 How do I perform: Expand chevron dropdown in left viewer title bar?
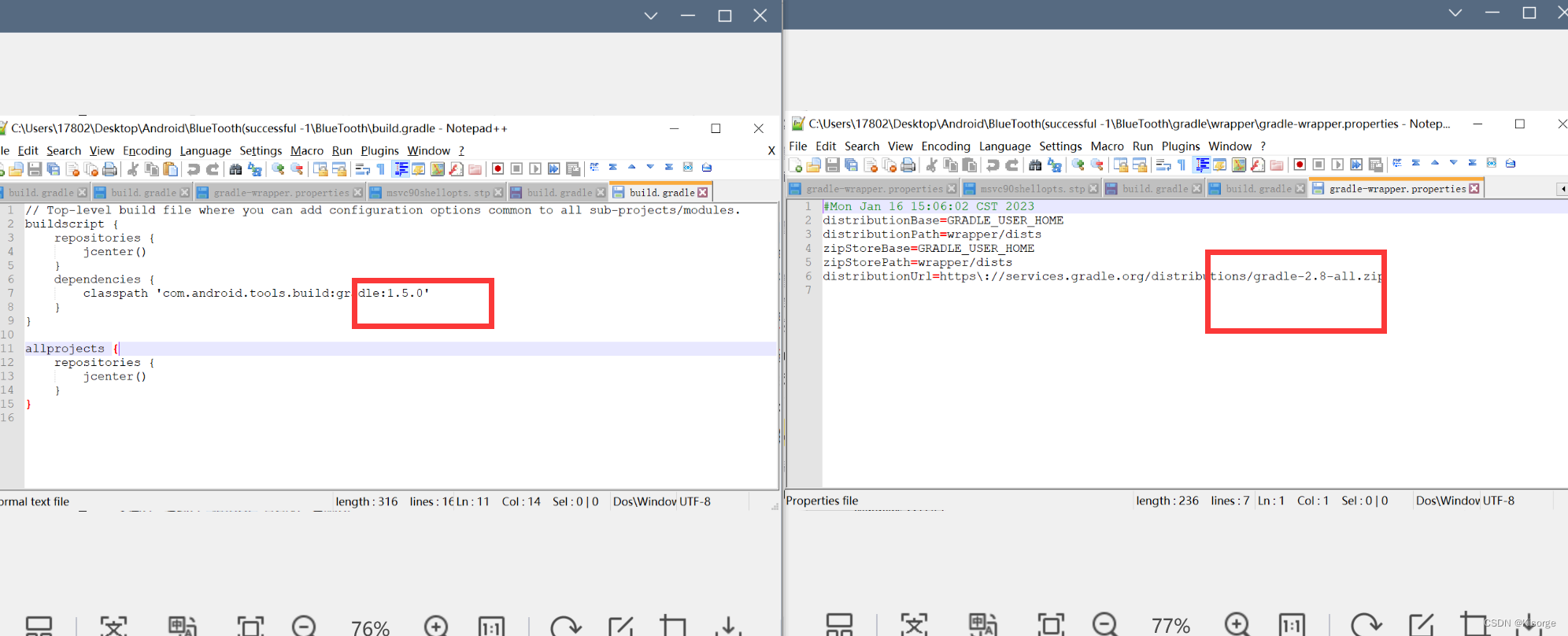click(651, 16)
